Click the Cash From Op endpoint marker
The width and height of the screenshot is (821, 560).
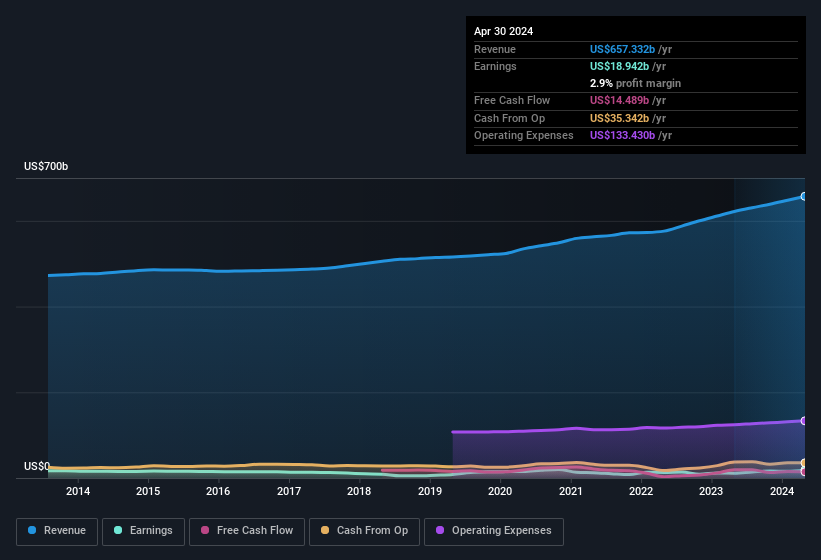point(804,463)
